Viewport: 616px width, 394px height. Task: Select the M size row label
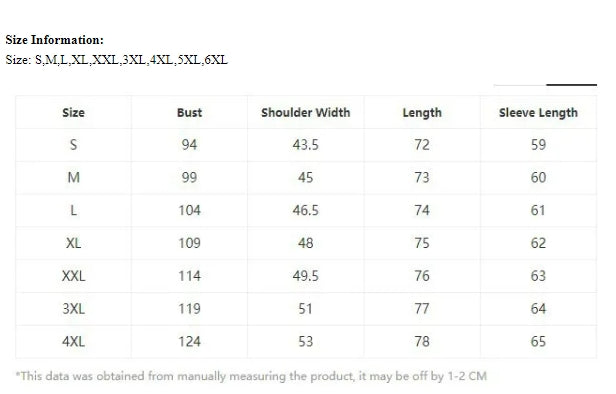tap(73, 178)
